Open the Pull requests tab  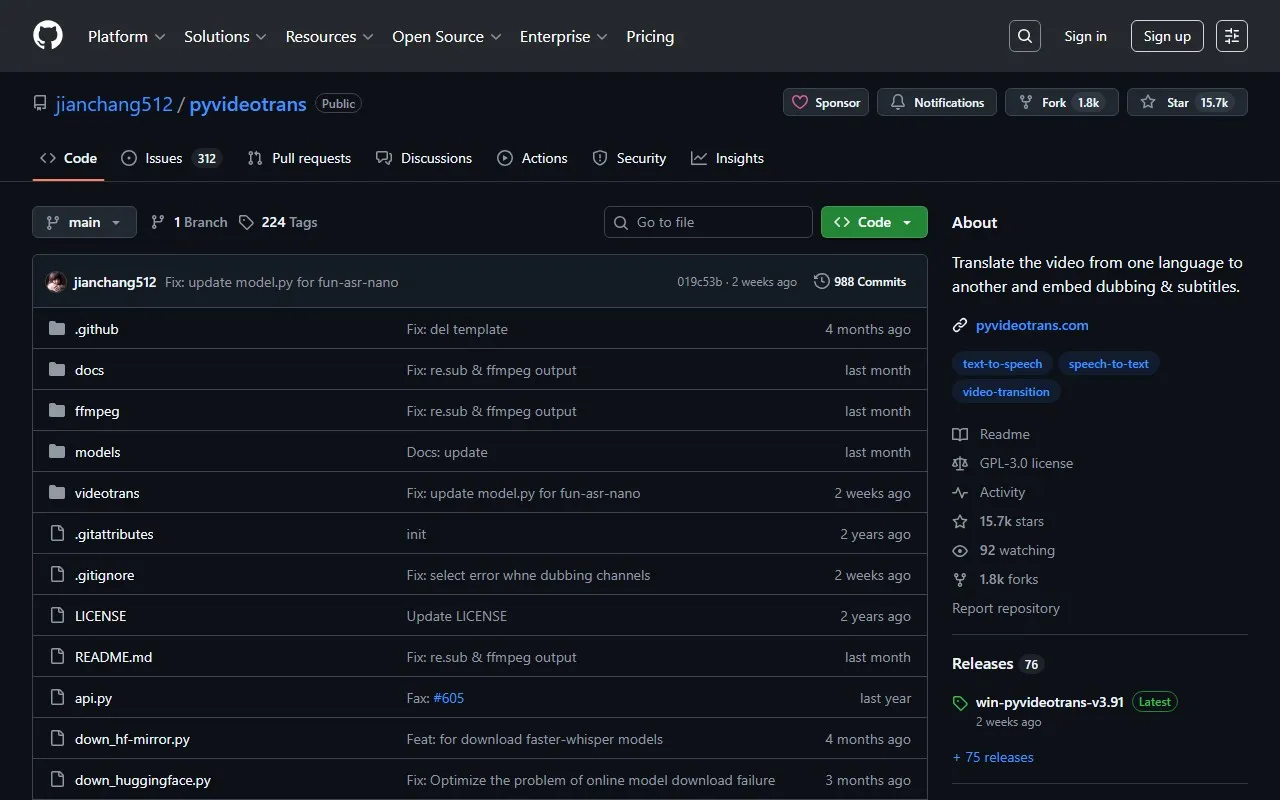coord(300,158)
